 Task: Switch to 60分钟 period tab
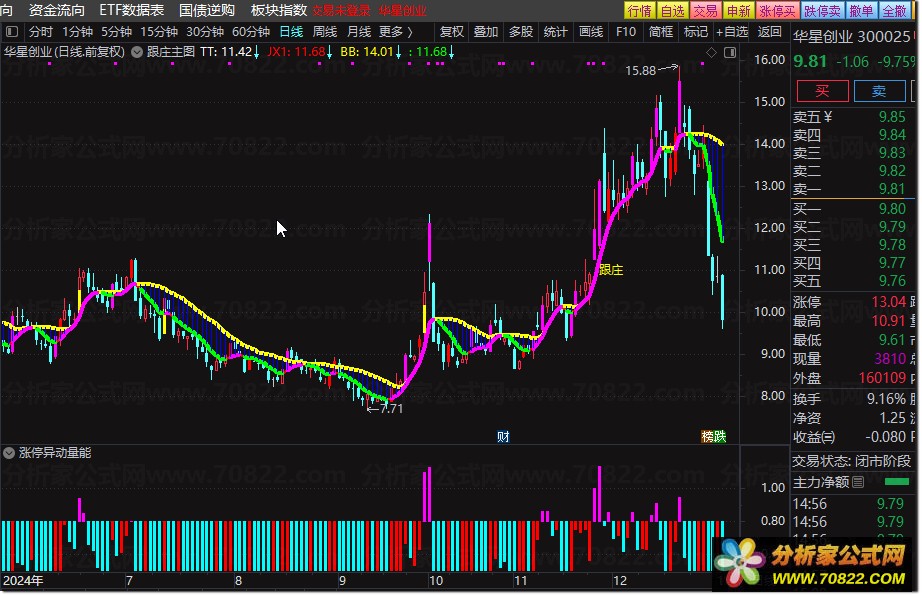click(250, 32)
